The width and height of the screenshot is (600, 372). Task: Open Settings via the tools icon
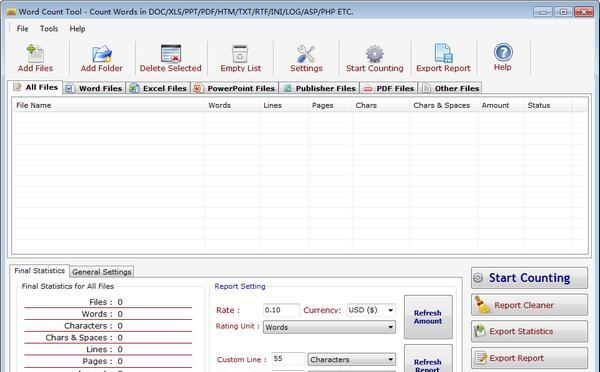tap(306, 54)
